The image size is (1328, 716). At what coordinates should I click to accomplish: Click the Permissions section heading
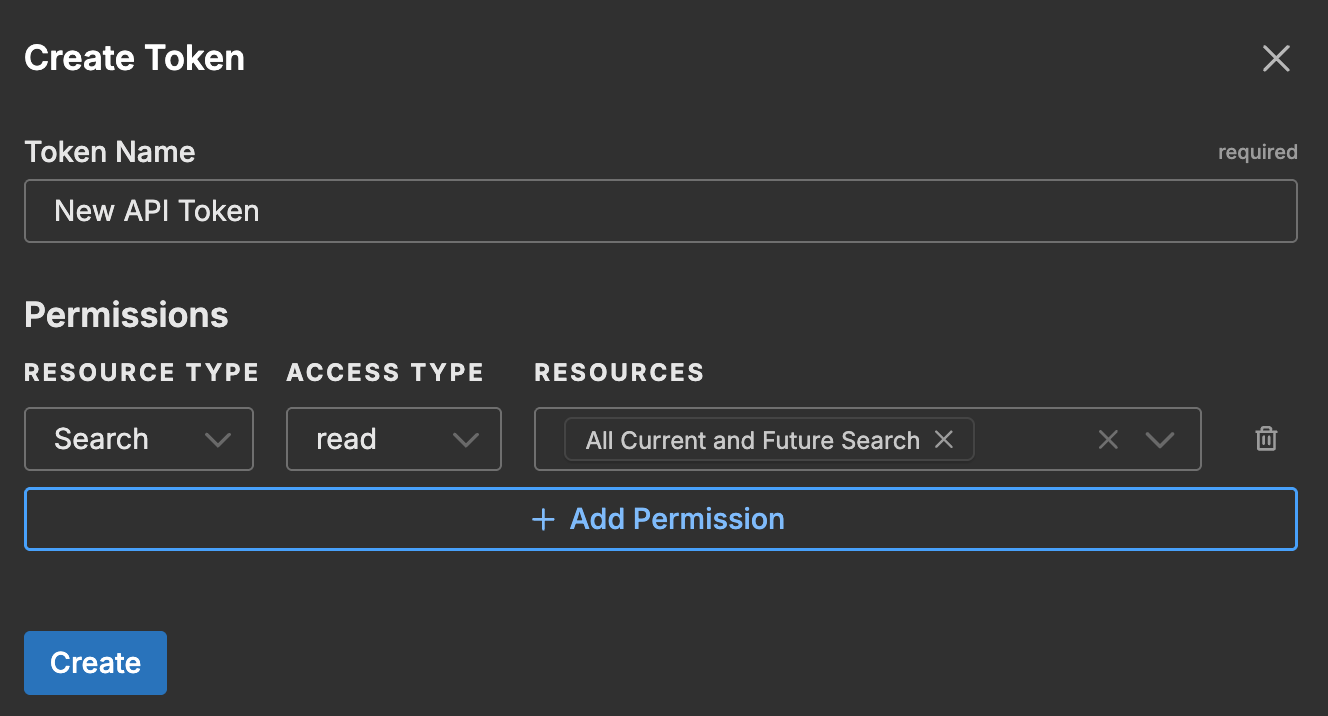click(126, 315)
